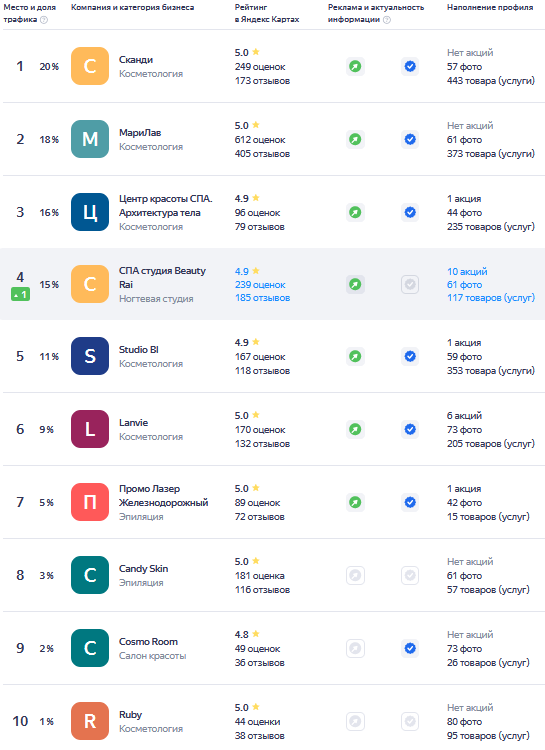The image size is (545, 750).
Task: Click '6 акций' in Lanvie row
Action: pyautogui.click(x=464, y=416)
